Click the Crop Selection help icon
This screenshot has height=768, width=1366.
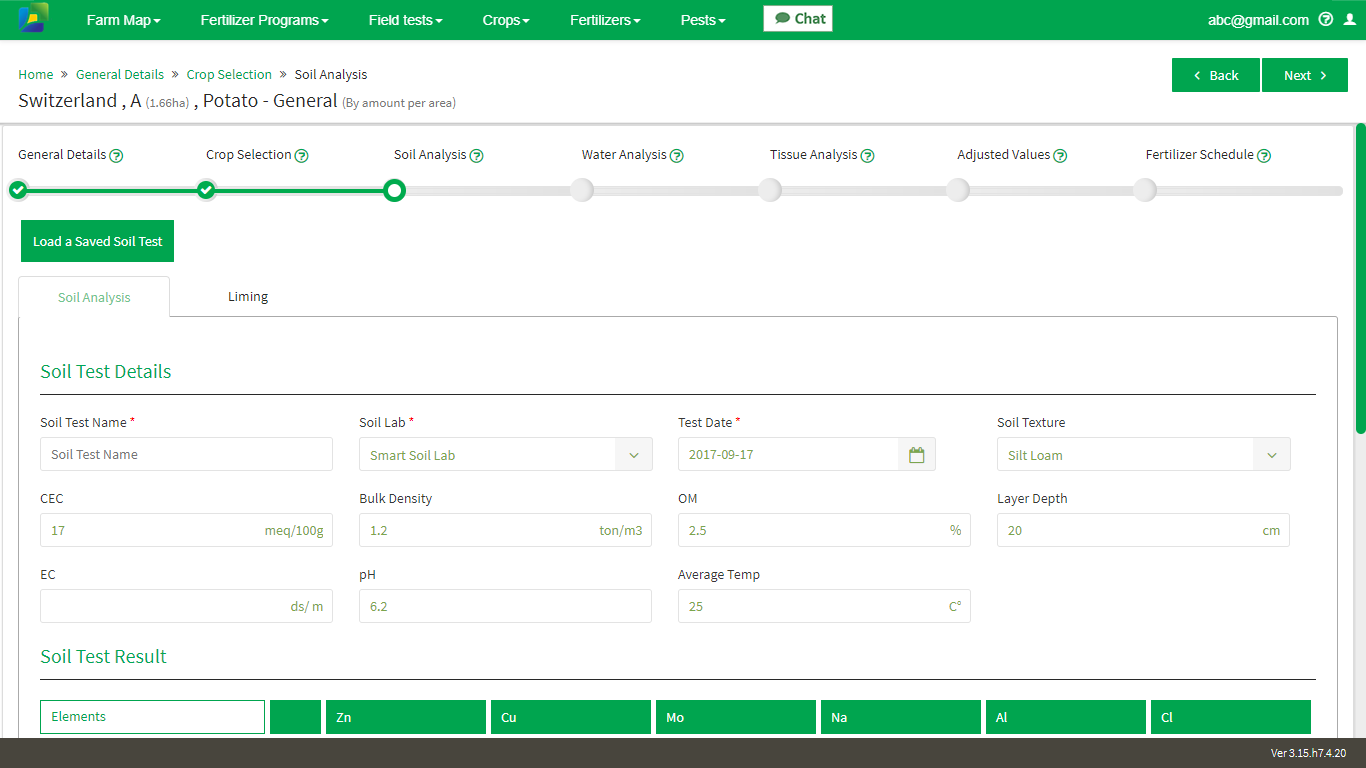click(301, 156)
